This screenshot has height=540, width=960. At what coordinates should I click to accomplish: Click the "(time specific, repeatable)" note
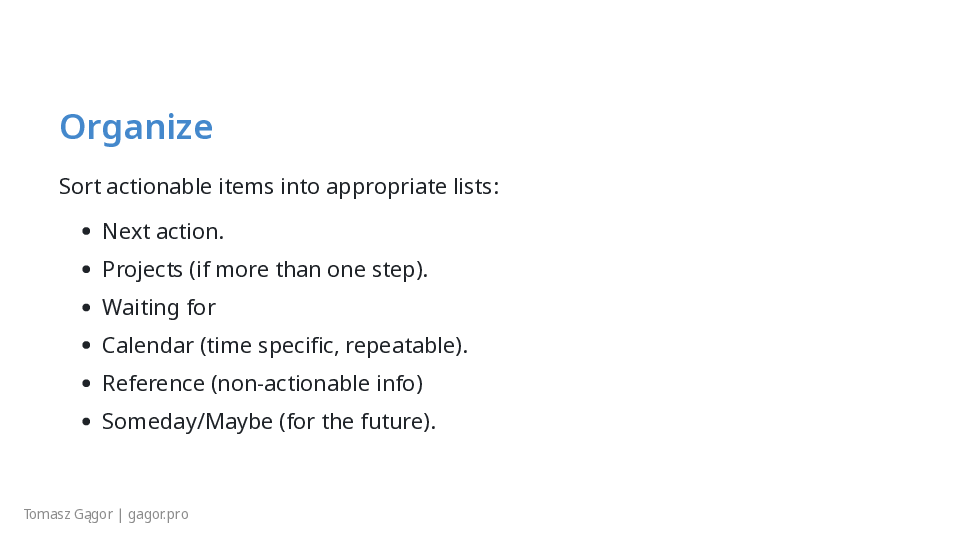click(x=333, y=346)
